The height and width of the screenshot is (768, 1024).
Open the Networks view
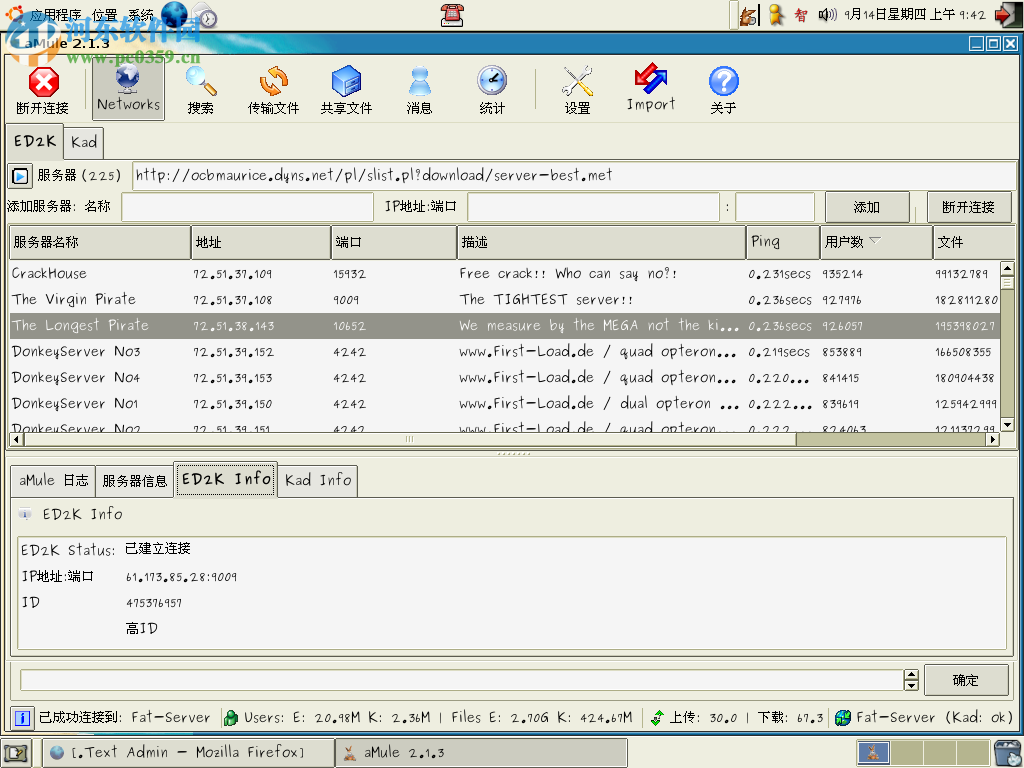[x=127, y=90]
